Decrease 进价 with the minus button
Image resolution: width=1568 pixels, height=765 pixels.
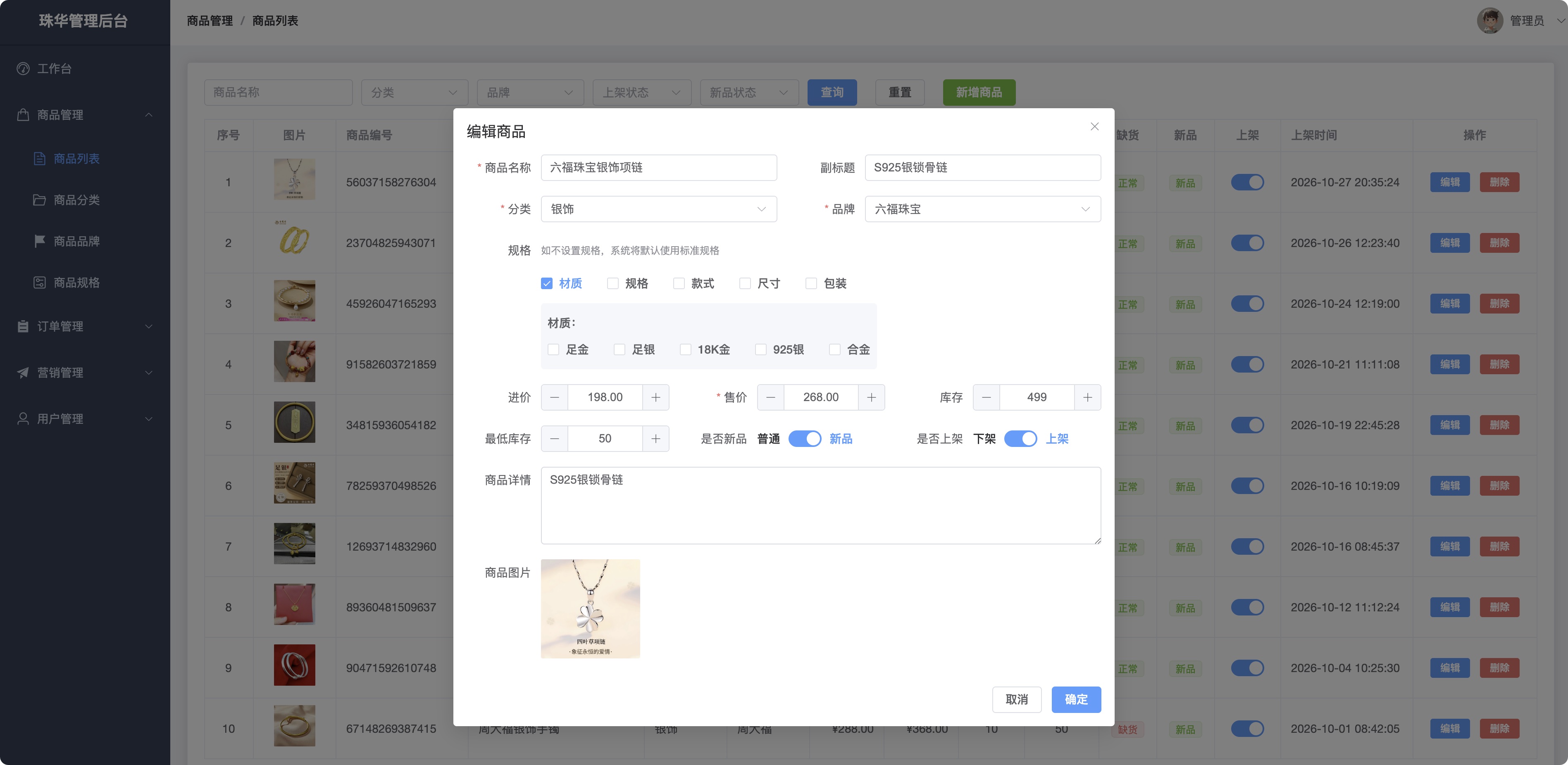click(x=555, y=397)
